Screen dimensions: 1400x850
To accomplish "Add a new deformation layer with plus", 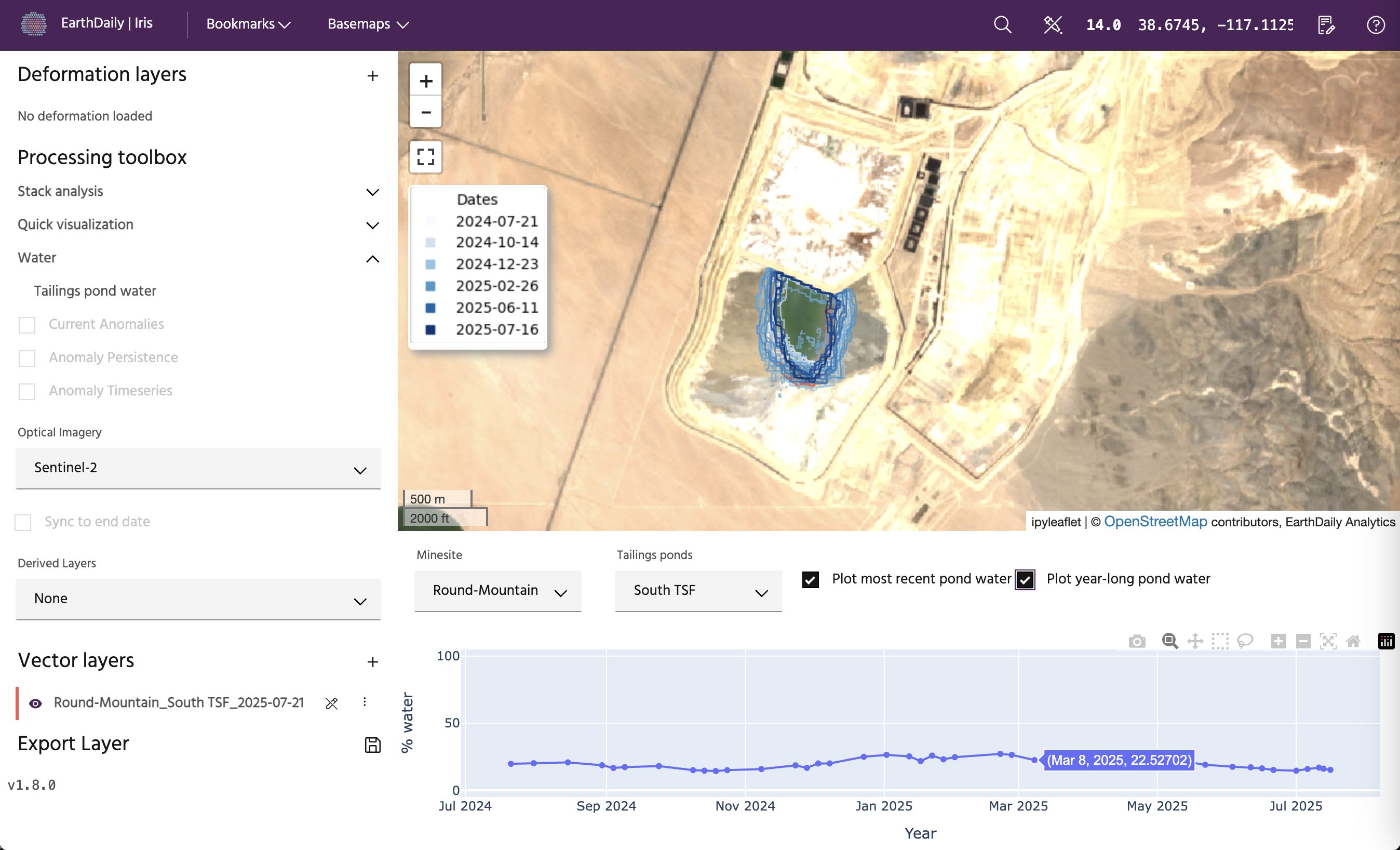I will tap(372, 76).
